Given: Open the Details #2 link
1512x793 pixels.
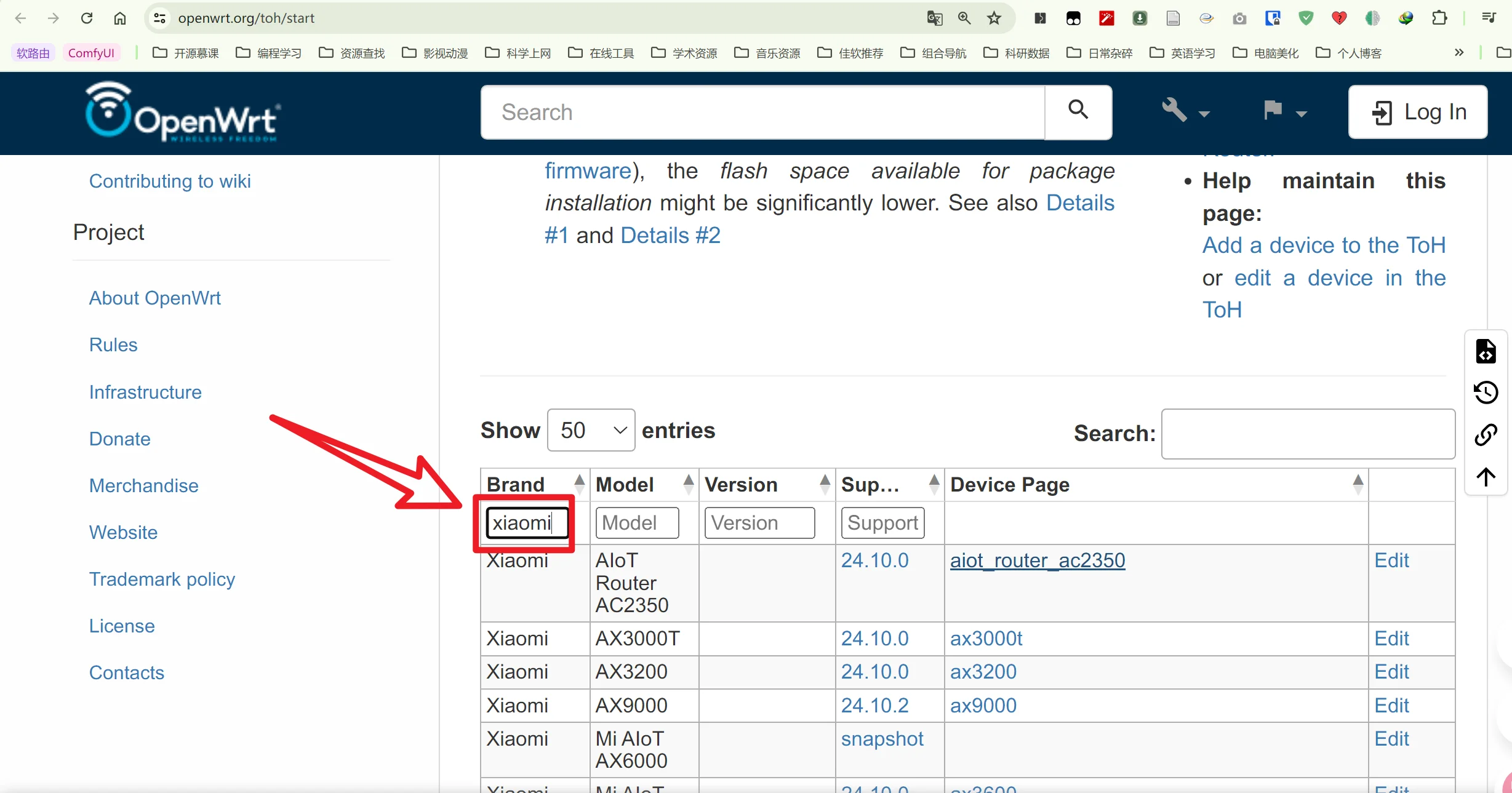Looking at the screenshot, I should click(670, 235).
